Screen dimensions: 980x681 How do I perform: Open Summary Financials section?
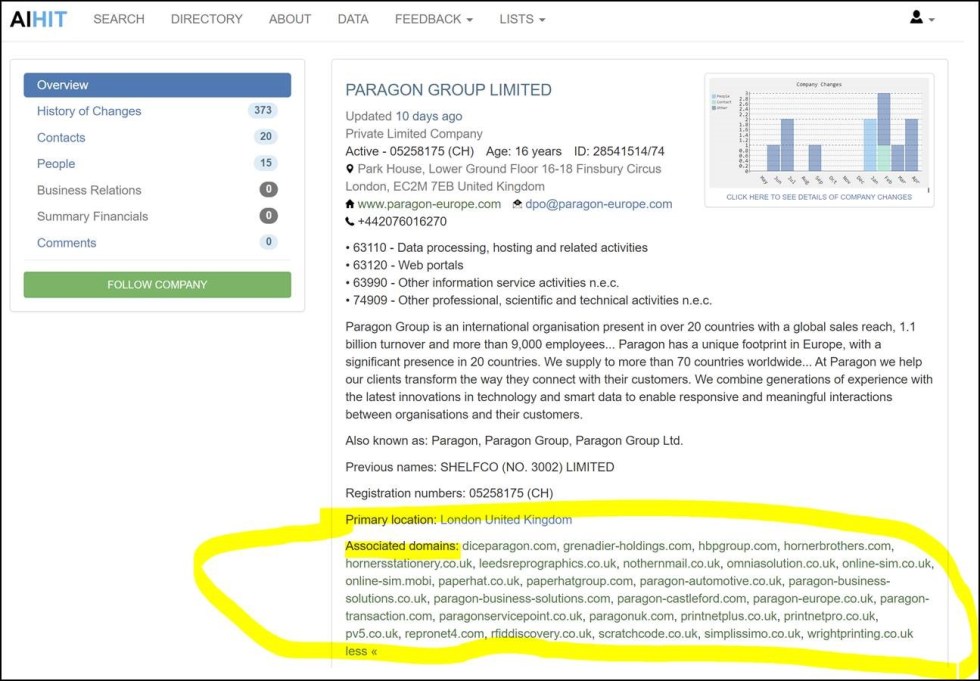(x=92, y=216)
